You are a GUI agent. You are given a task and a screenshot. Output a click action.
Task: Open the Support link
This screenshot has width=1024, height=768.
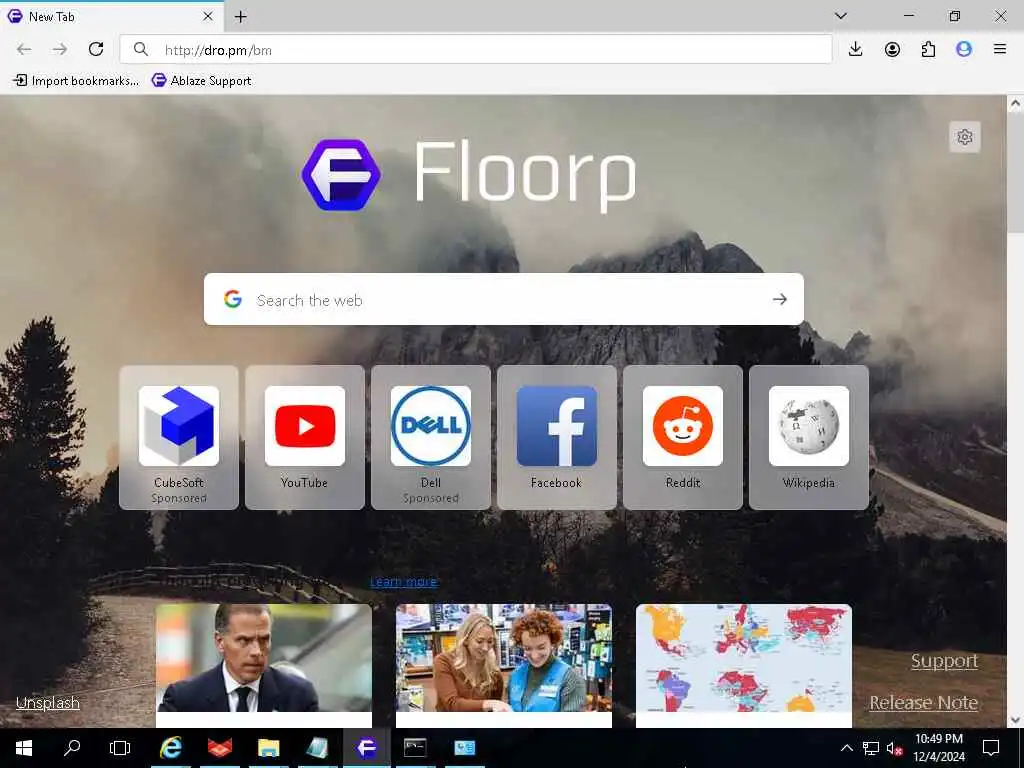click(944, 661)
